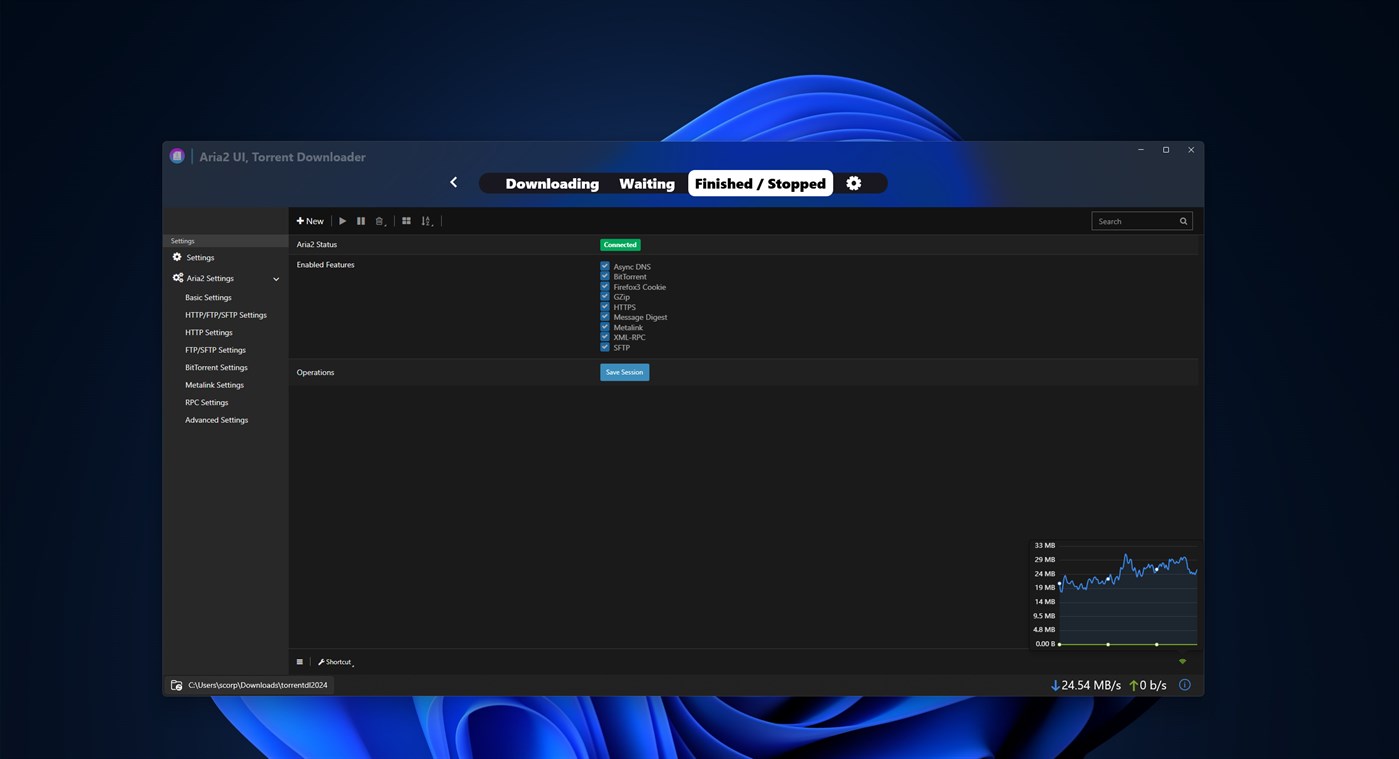Open the Shortcut dropdown arrow
This screenshot has height=759, width=1399.
click(x=353, y=665)
